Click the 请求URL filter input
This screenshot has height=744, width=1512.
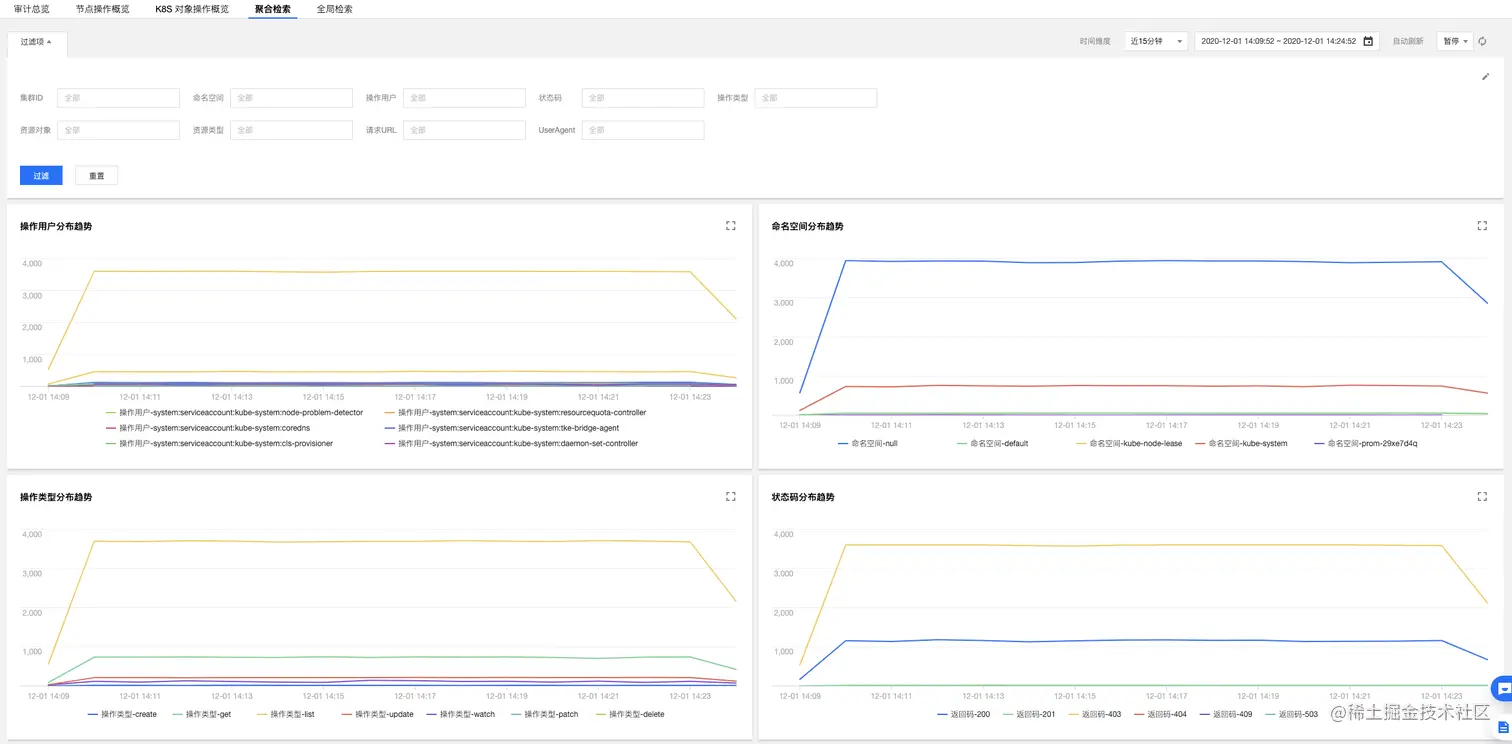pyautogui.click(x=464, y=130)
